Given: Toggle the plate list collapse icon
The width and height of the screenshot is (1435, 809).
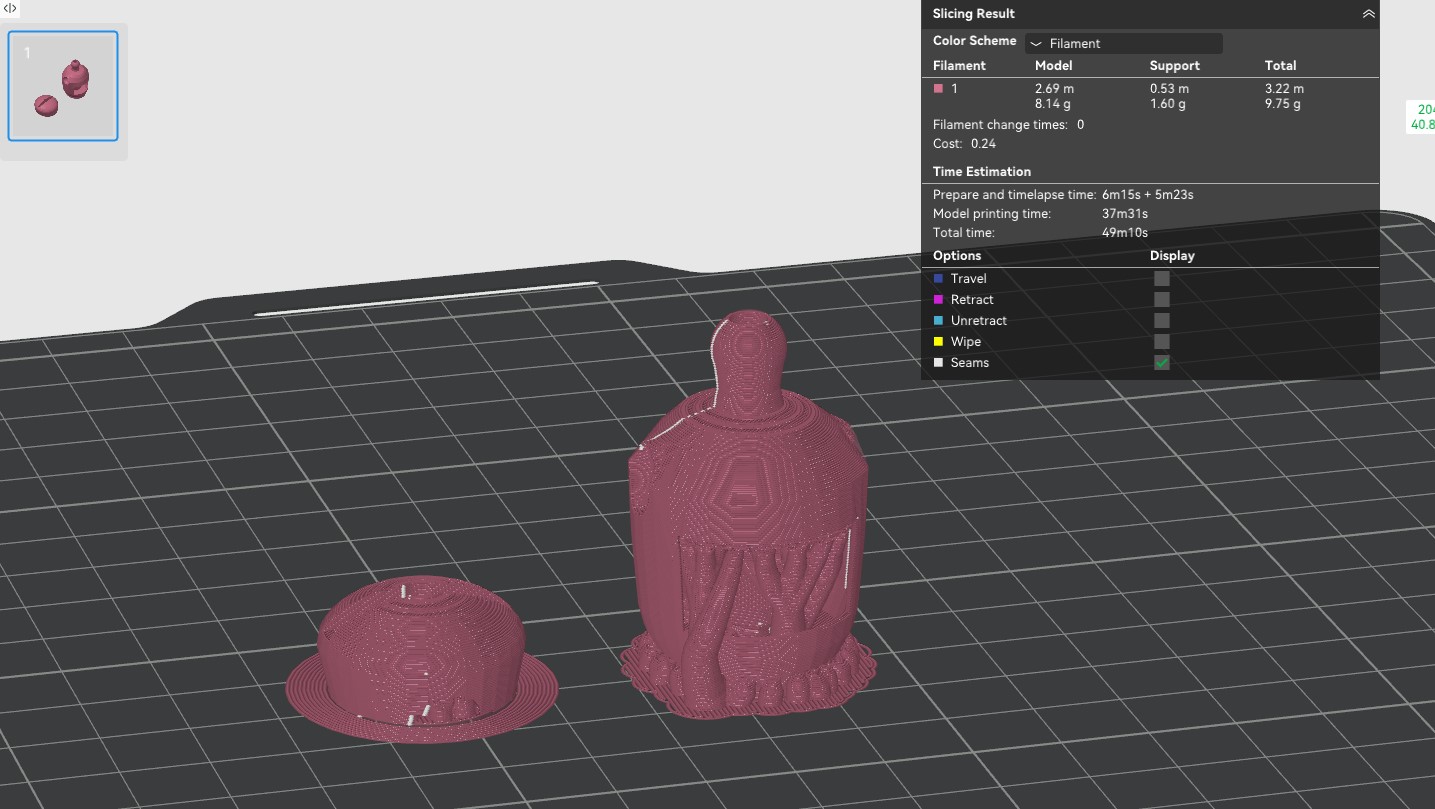Looking at the screenshot, I should tap(10, 8).
